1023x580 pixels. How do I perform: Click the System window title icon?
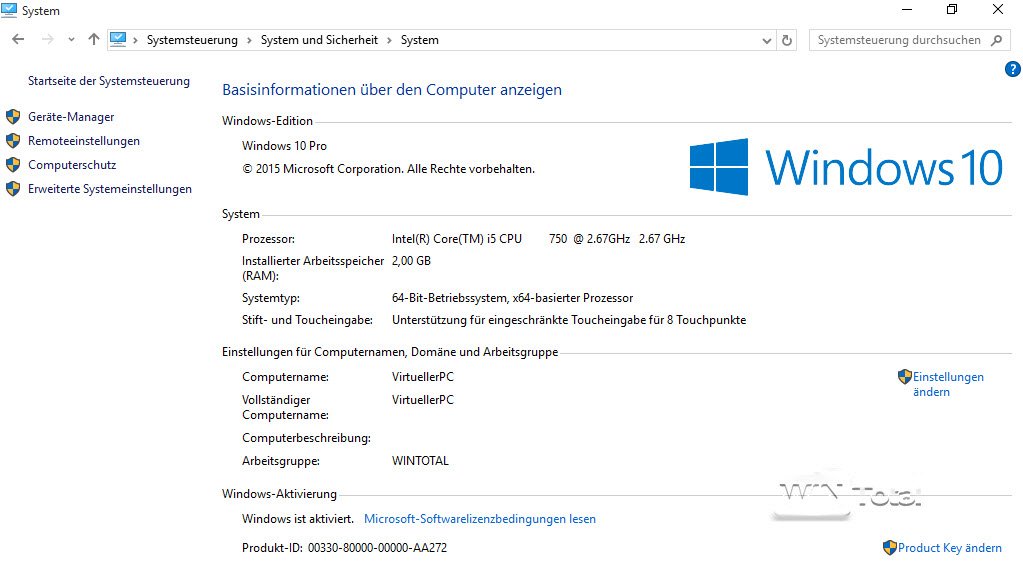(9, 10)
